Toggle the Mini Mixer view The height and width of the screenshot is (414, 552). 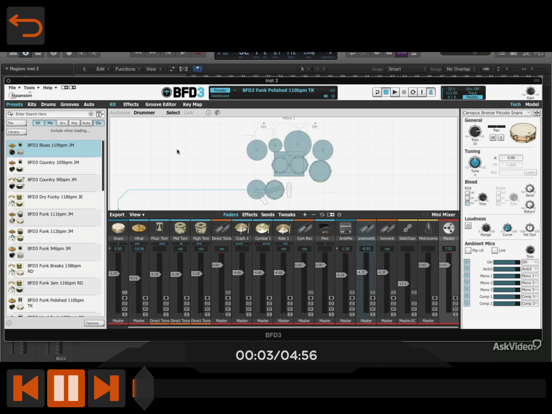pyautogui.click(x=443, y=214)
